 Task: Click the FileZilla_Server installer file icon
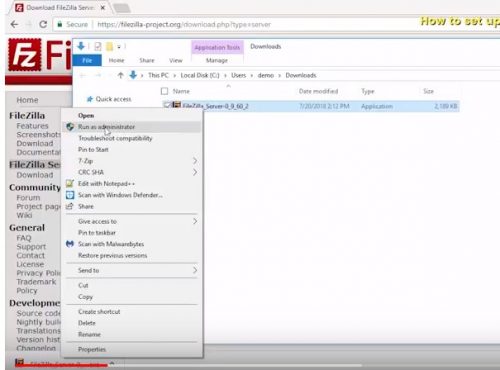[176, 105]
